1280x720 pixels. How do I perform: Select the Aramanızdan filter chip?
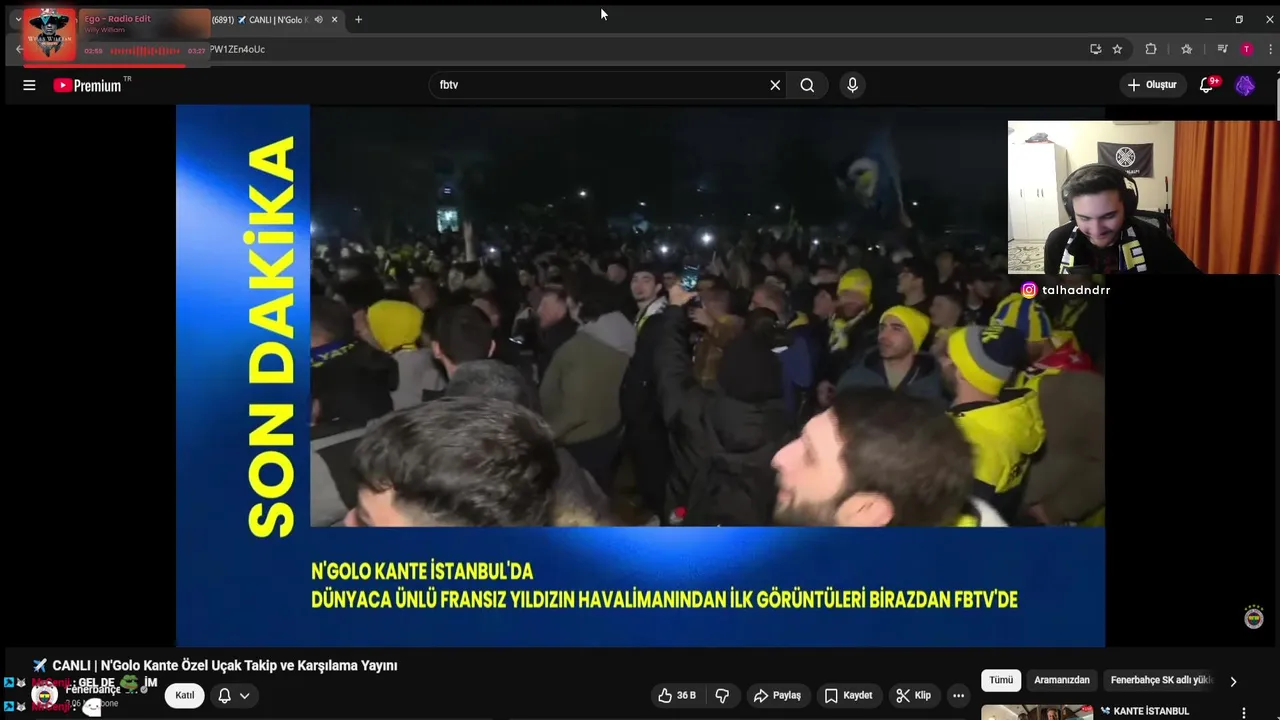click(1062, 680)
